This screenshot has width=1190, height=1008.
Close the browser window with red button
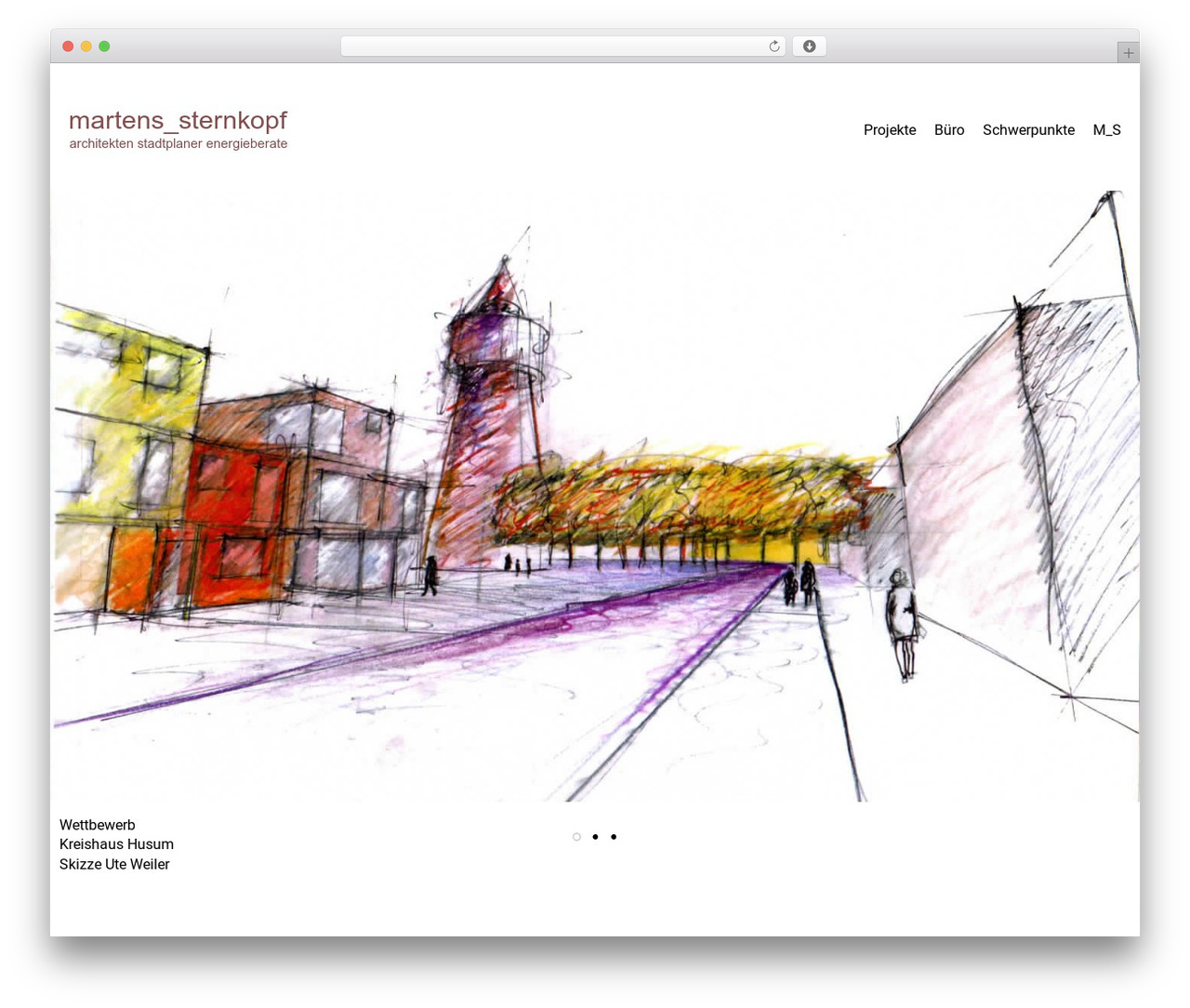[x=68, y=46]
